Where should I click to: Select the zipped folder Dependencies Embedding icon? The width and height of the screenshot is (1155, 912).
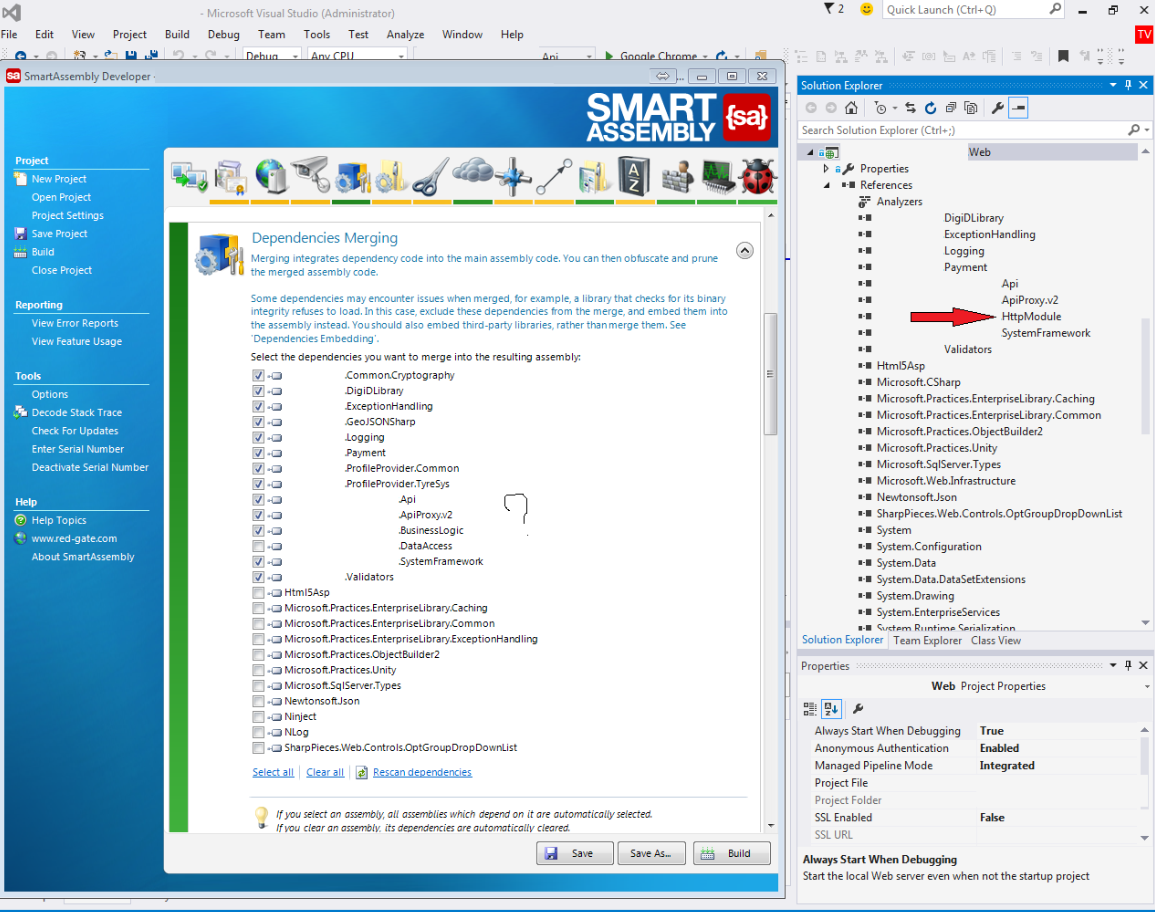click(391, 176)
